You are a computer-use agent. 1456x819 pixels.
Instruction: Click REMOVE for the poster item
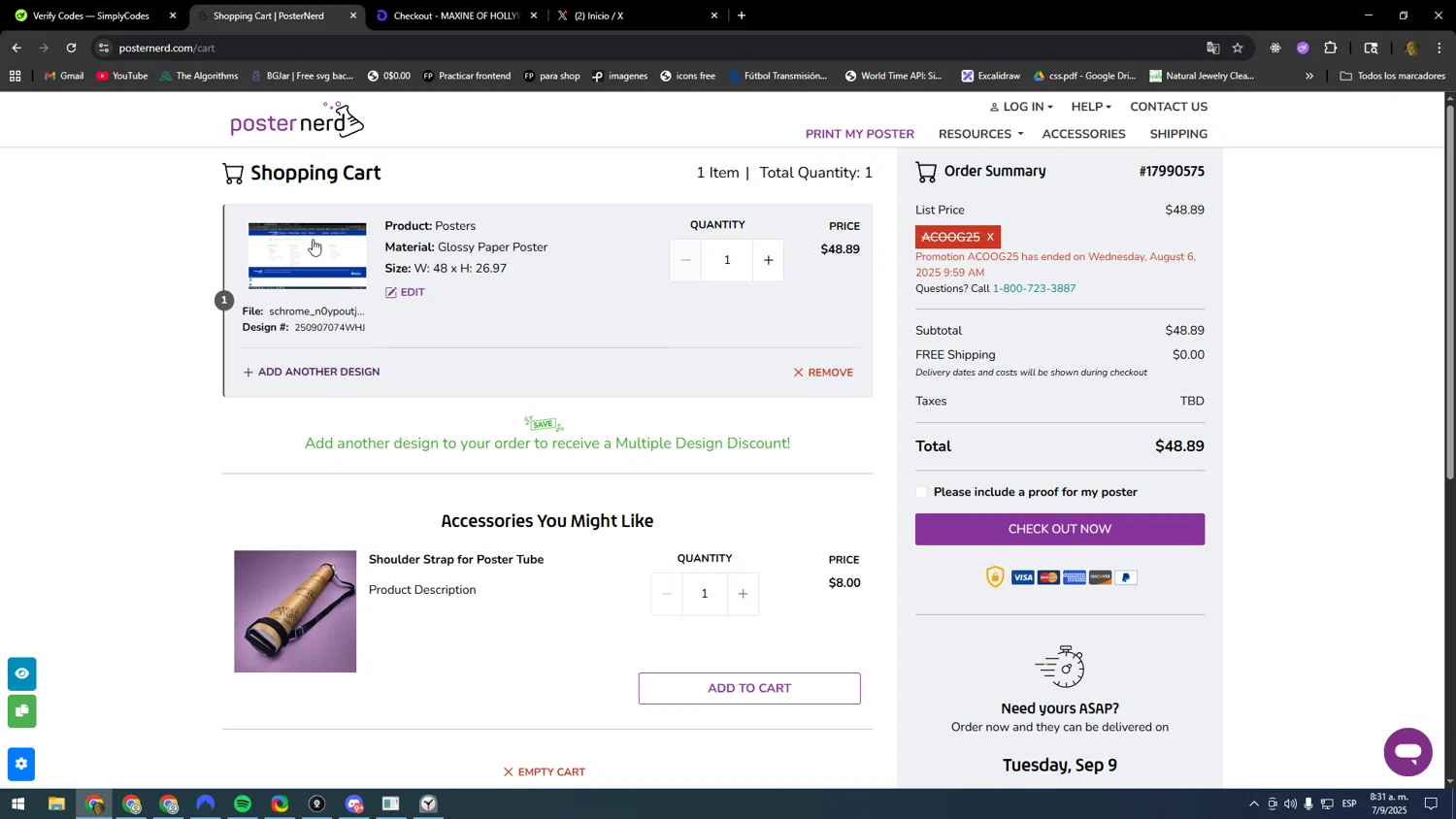pyautogui.click(x=823, y=373)
